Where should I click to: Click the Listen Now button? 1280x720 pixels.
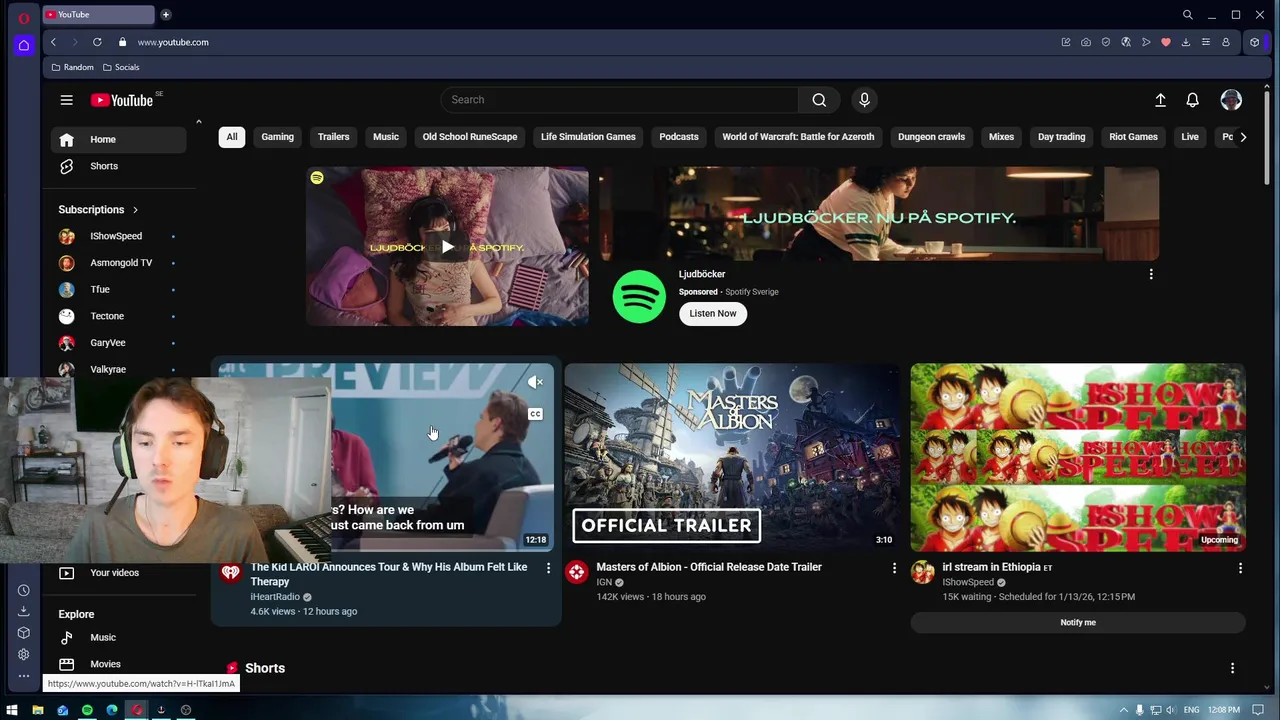click(x=713, y=313)
